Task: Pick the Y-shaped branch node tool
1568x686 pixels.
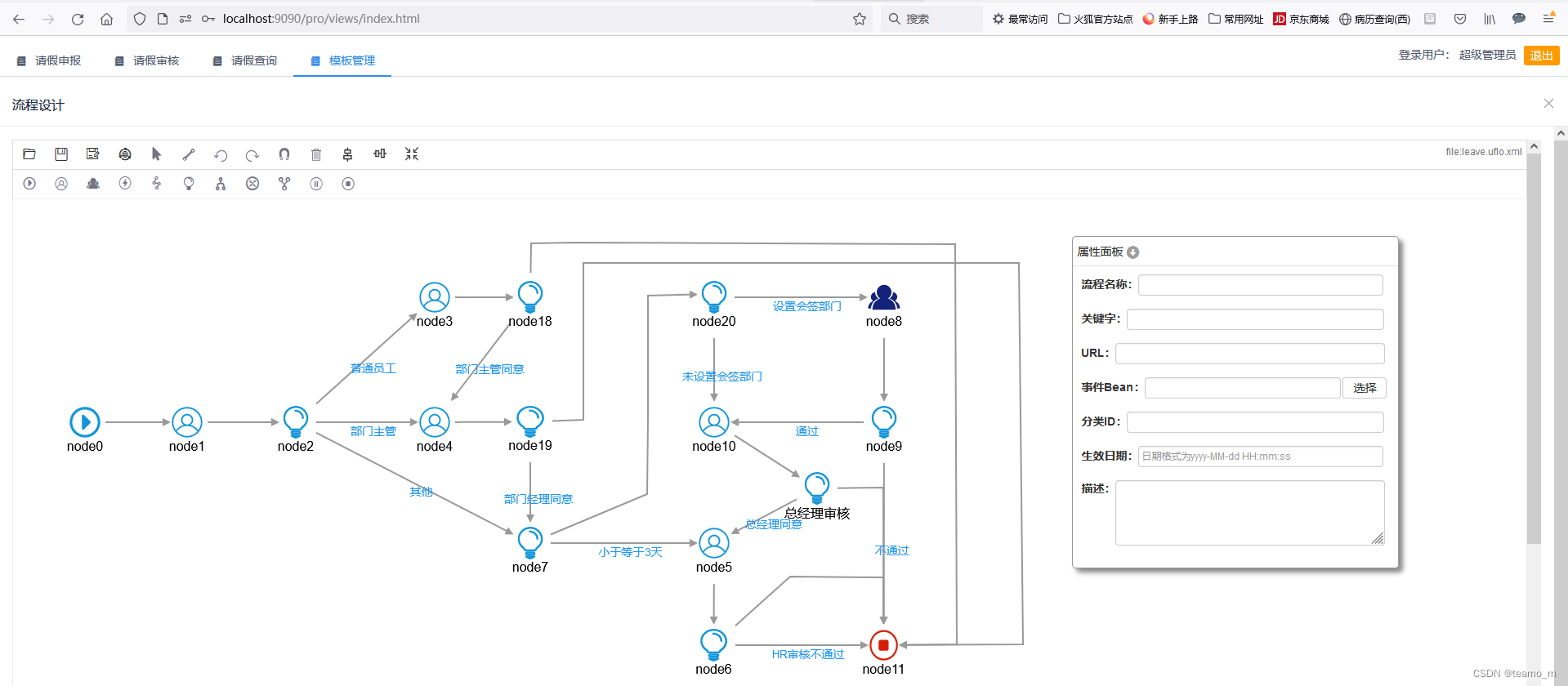Action: (x=284, y=184)
